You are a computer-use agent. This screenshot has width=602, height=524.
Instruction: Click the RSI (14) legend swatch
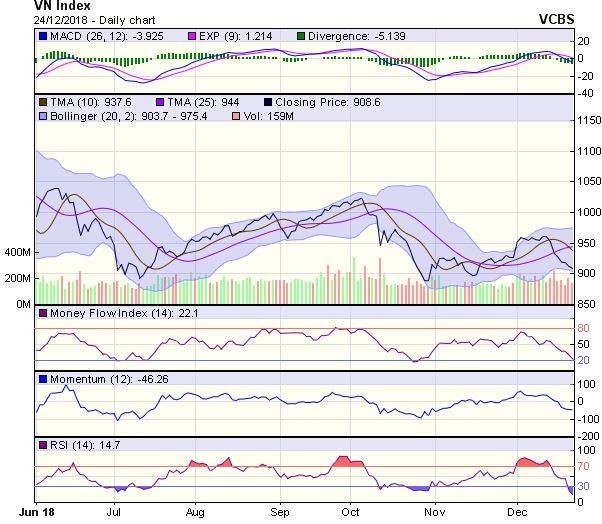point(42,444)
